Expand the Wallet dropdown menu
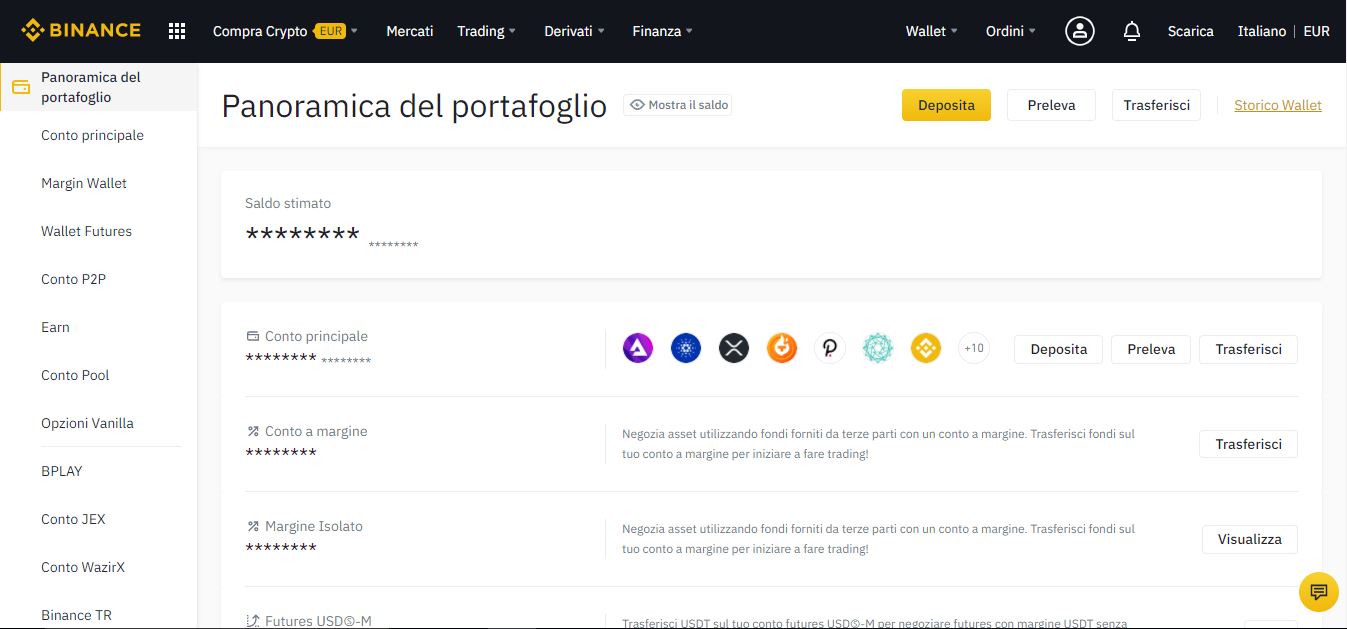 (932, 31)
